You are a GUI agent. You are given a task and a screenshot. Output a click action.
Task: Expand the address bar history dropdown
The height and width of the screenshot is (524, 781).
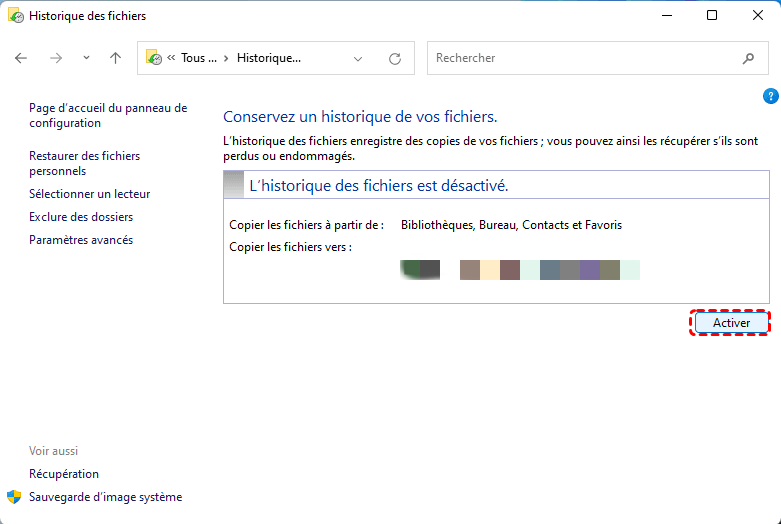359,58
